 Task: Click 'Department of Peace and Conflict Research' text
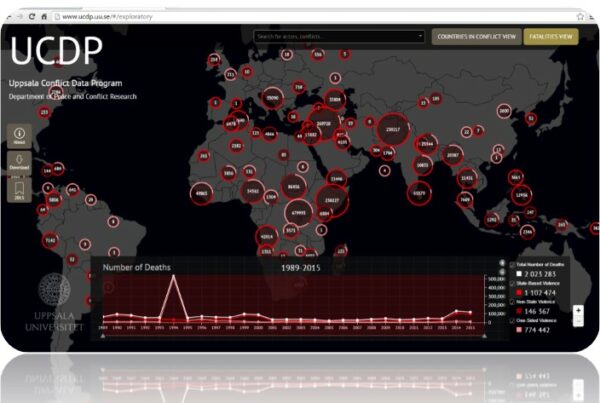point(73,96)
